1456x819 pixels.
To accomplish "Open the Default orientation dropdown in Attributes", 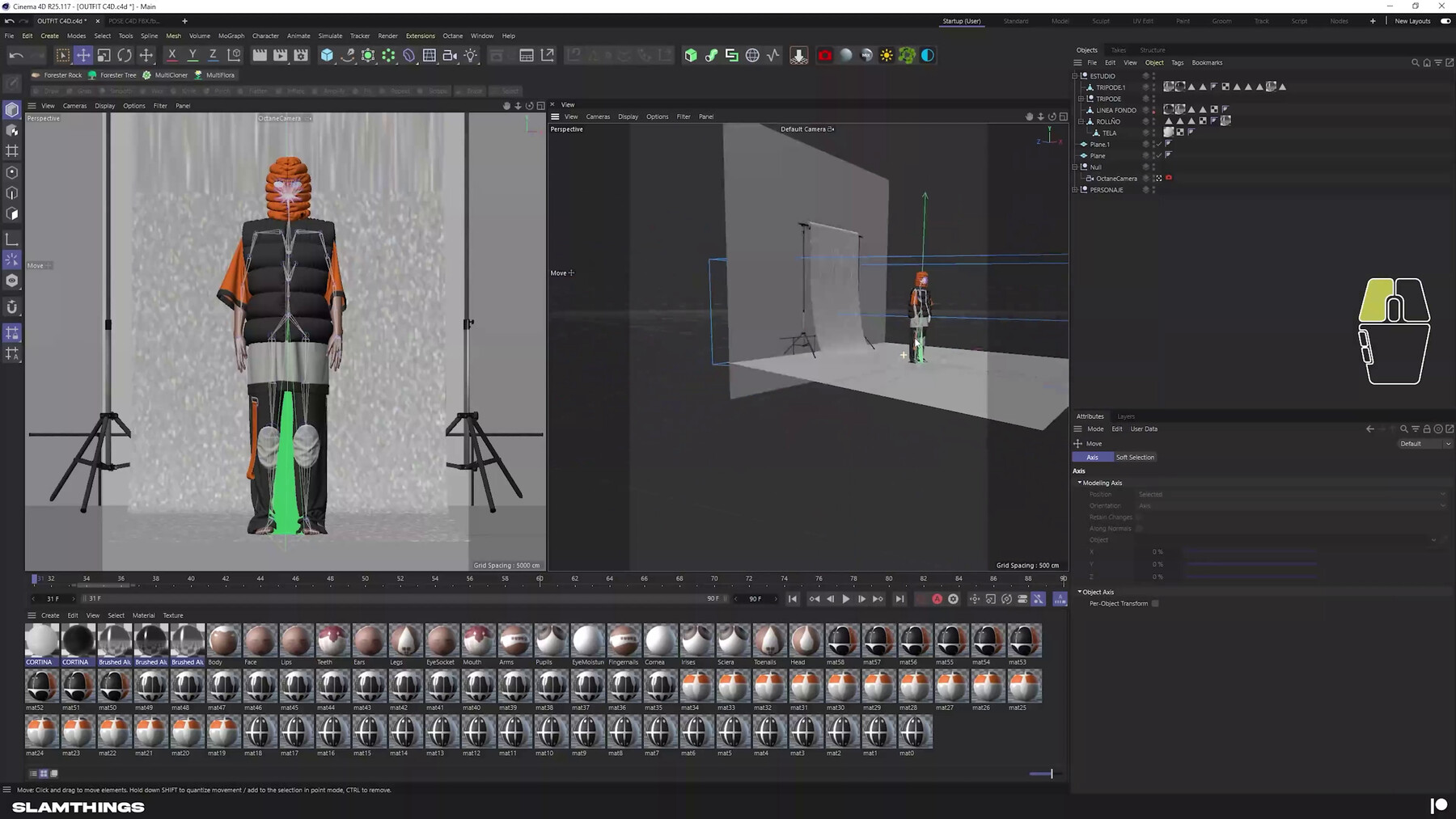I will [1425, 443].
